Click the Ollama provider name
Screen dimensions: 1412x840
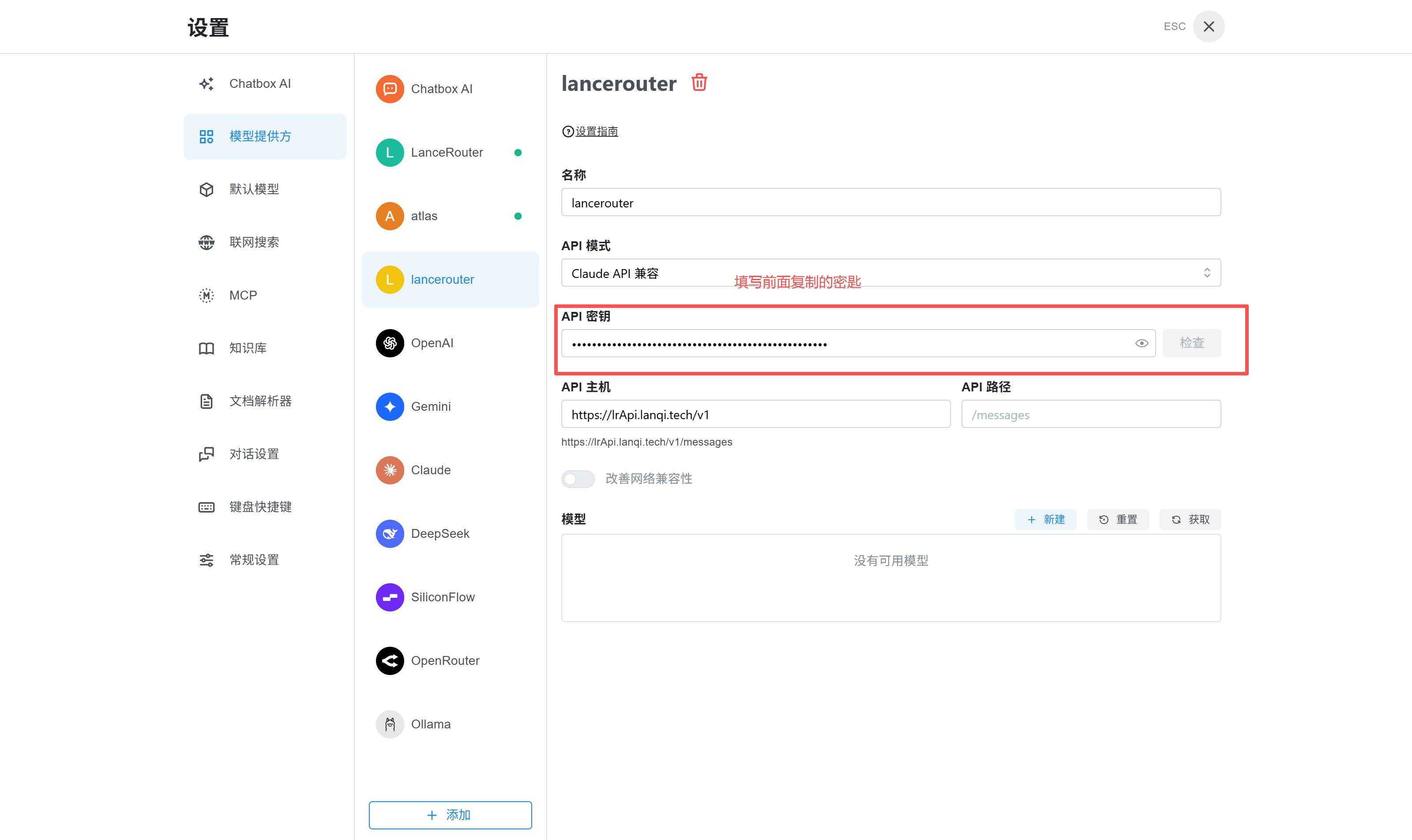pyautogui.click(x=430, y=724)
